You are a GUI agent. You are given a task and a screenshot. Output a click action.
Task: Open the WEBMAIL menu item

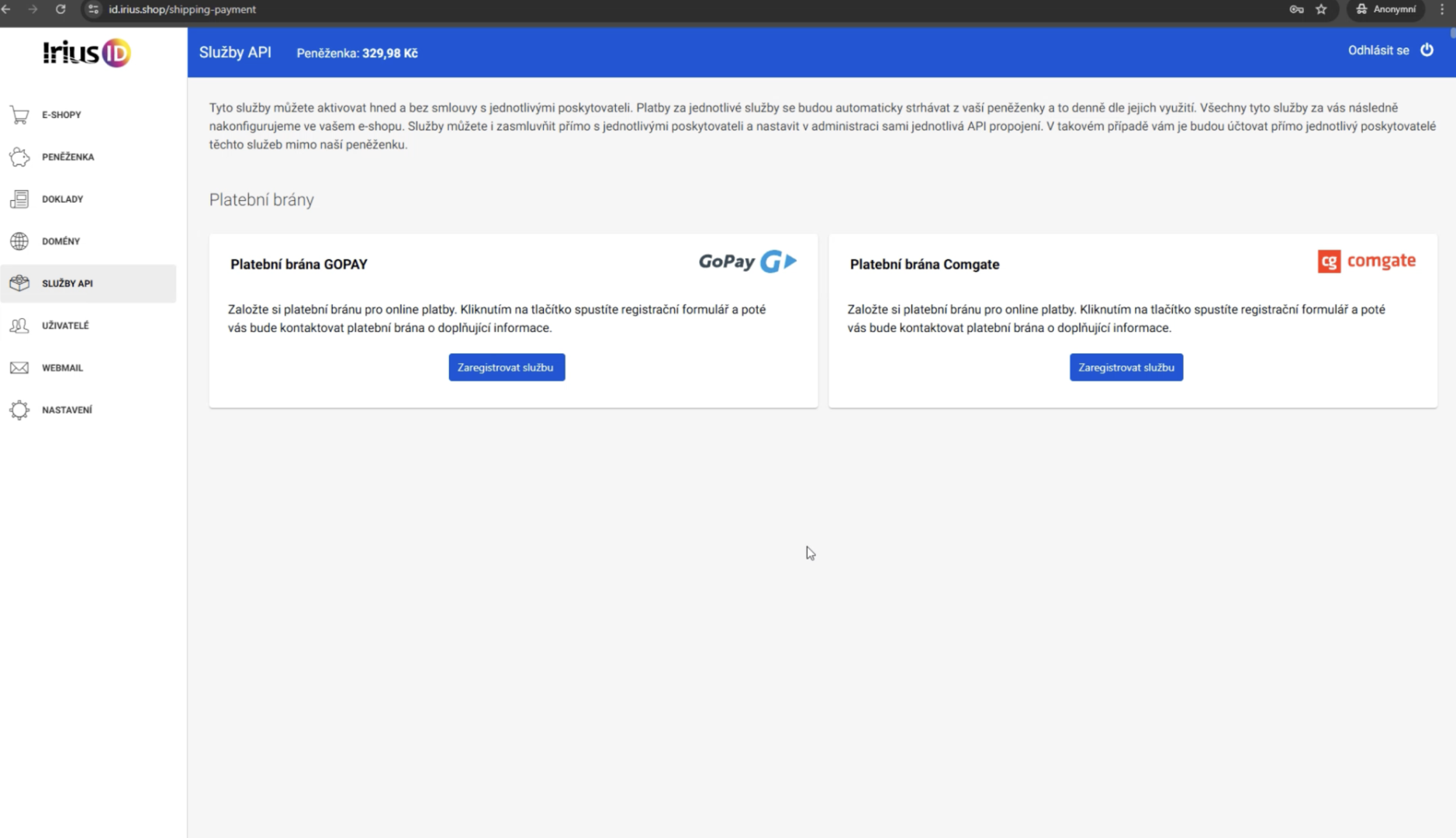[88, 368]
